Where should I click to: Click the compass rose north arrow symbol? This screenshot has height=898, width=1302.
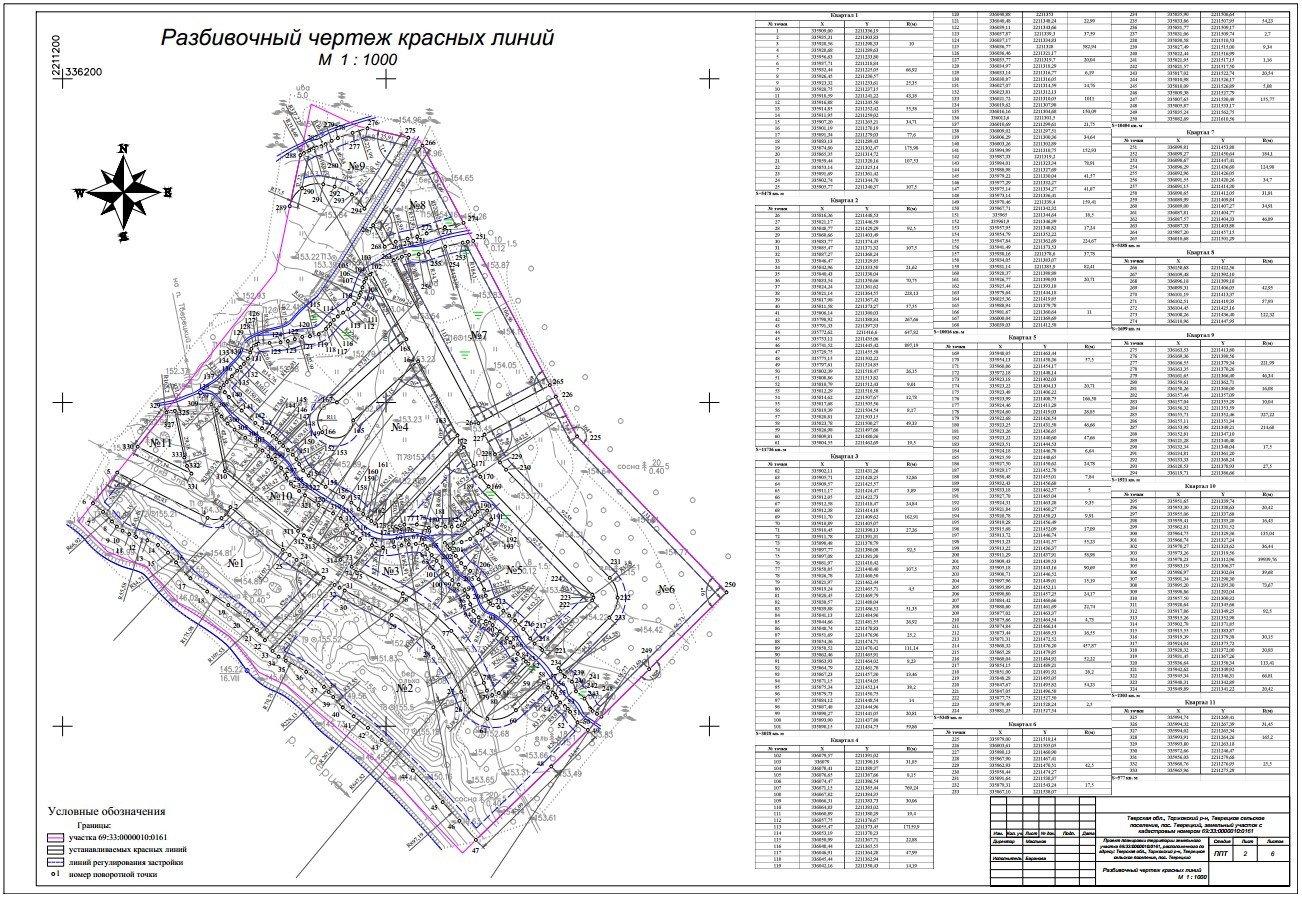122,190
